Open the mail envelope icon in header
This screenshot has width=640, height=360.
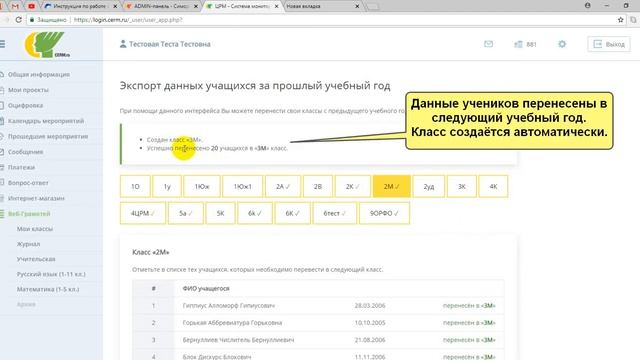[x=488, y=44]
